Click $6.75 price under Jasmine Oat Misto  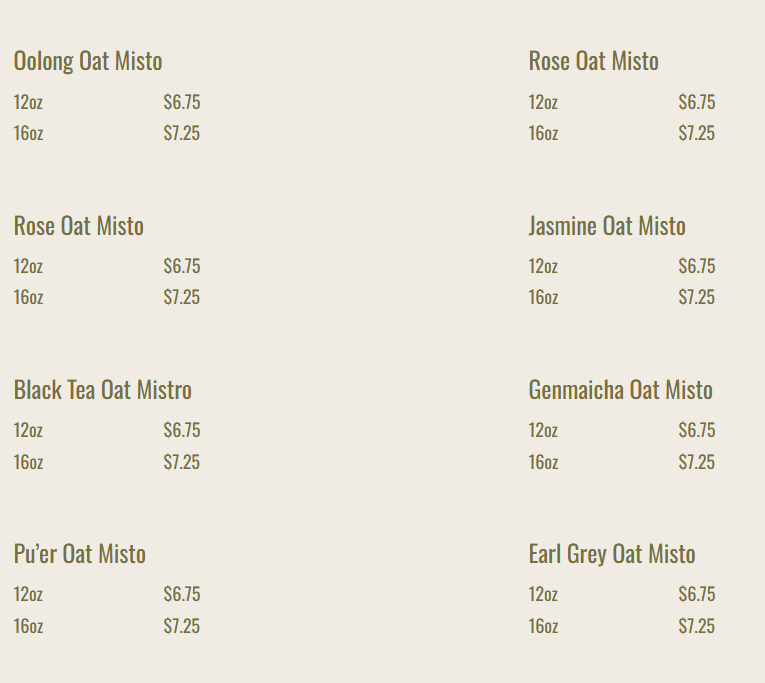[x=697, y=266]
